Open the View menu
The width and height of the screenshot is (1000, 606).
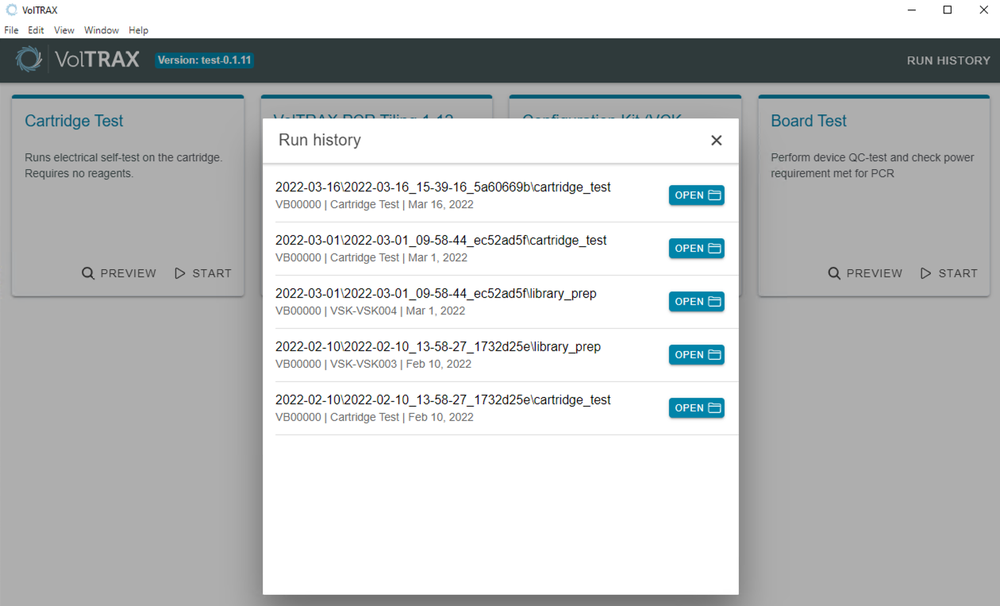(x=64, y=30)
